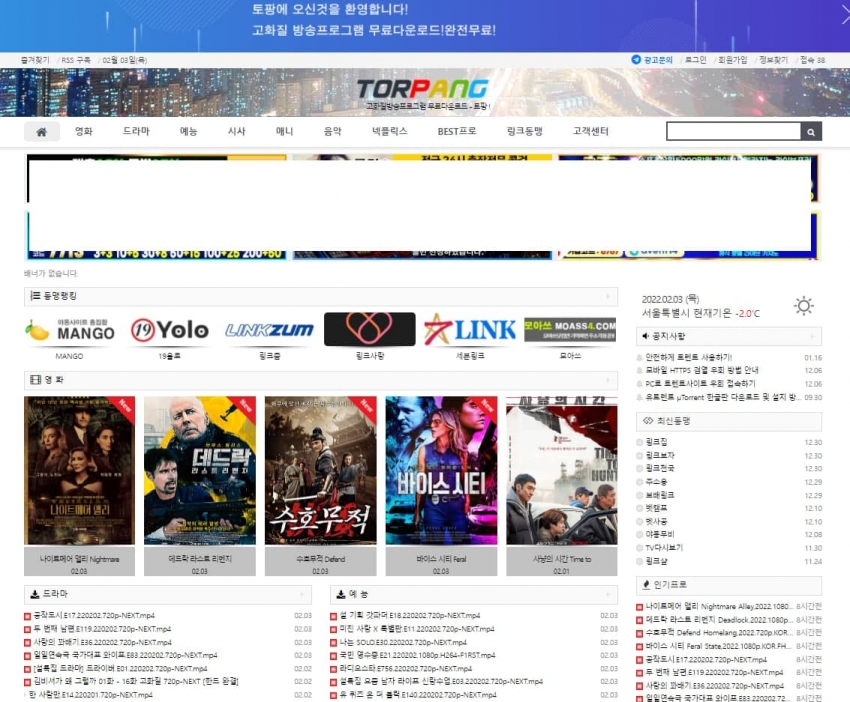Click the sun weather icon
The image size is (850, 702).
(803, 306)
